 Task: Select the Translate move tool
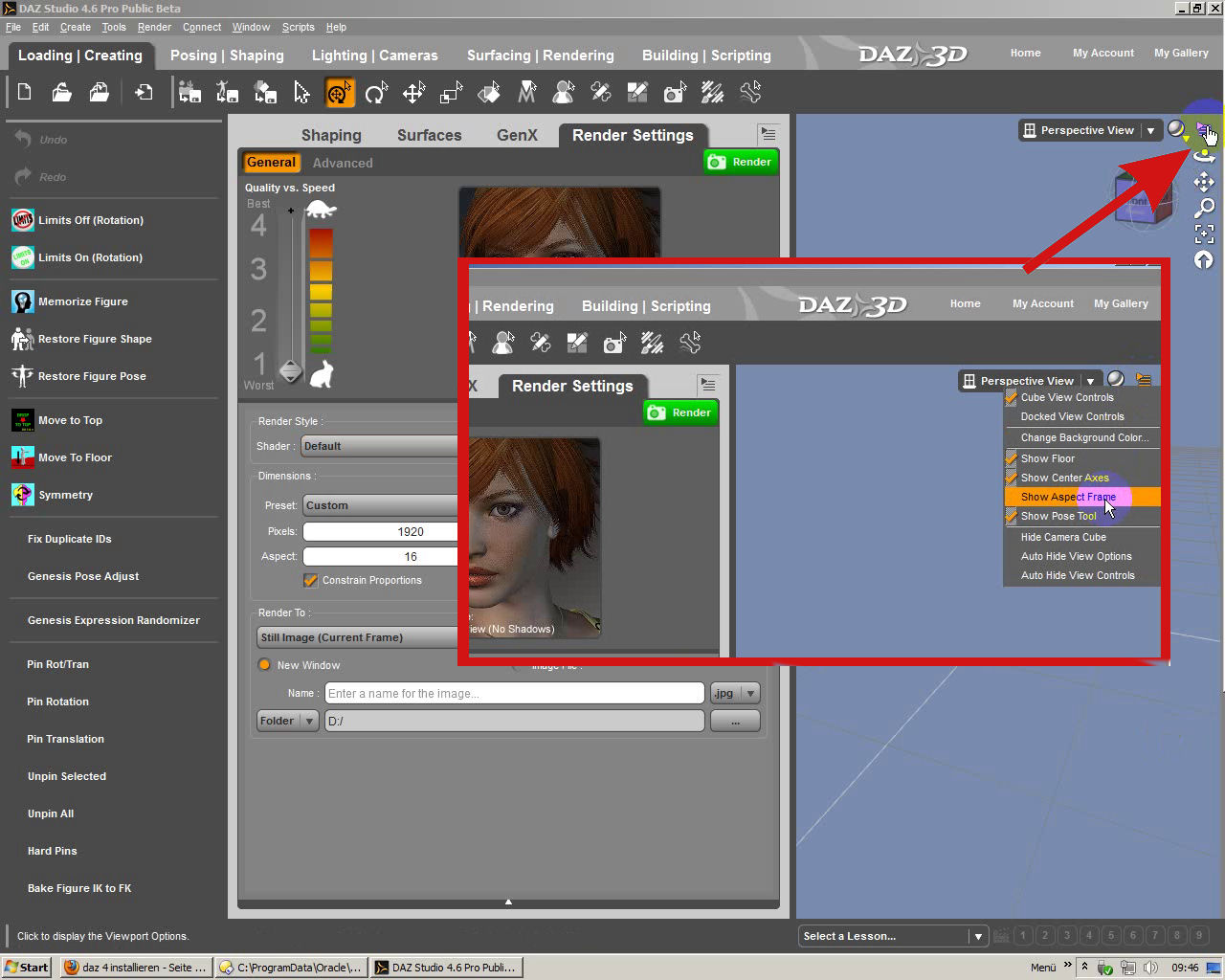pyautogui.click(x=413, y=92)
